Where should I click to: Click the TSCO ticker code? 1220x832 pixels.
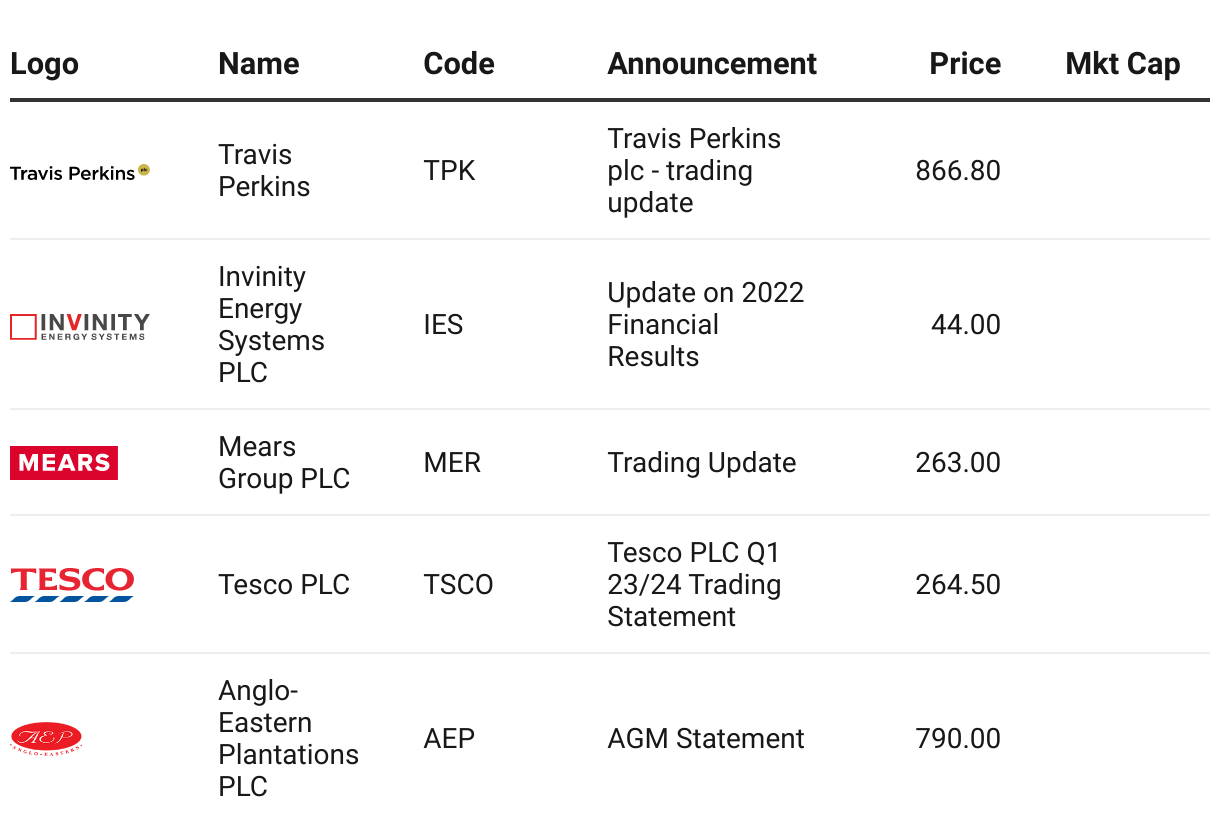pos(458,585)
